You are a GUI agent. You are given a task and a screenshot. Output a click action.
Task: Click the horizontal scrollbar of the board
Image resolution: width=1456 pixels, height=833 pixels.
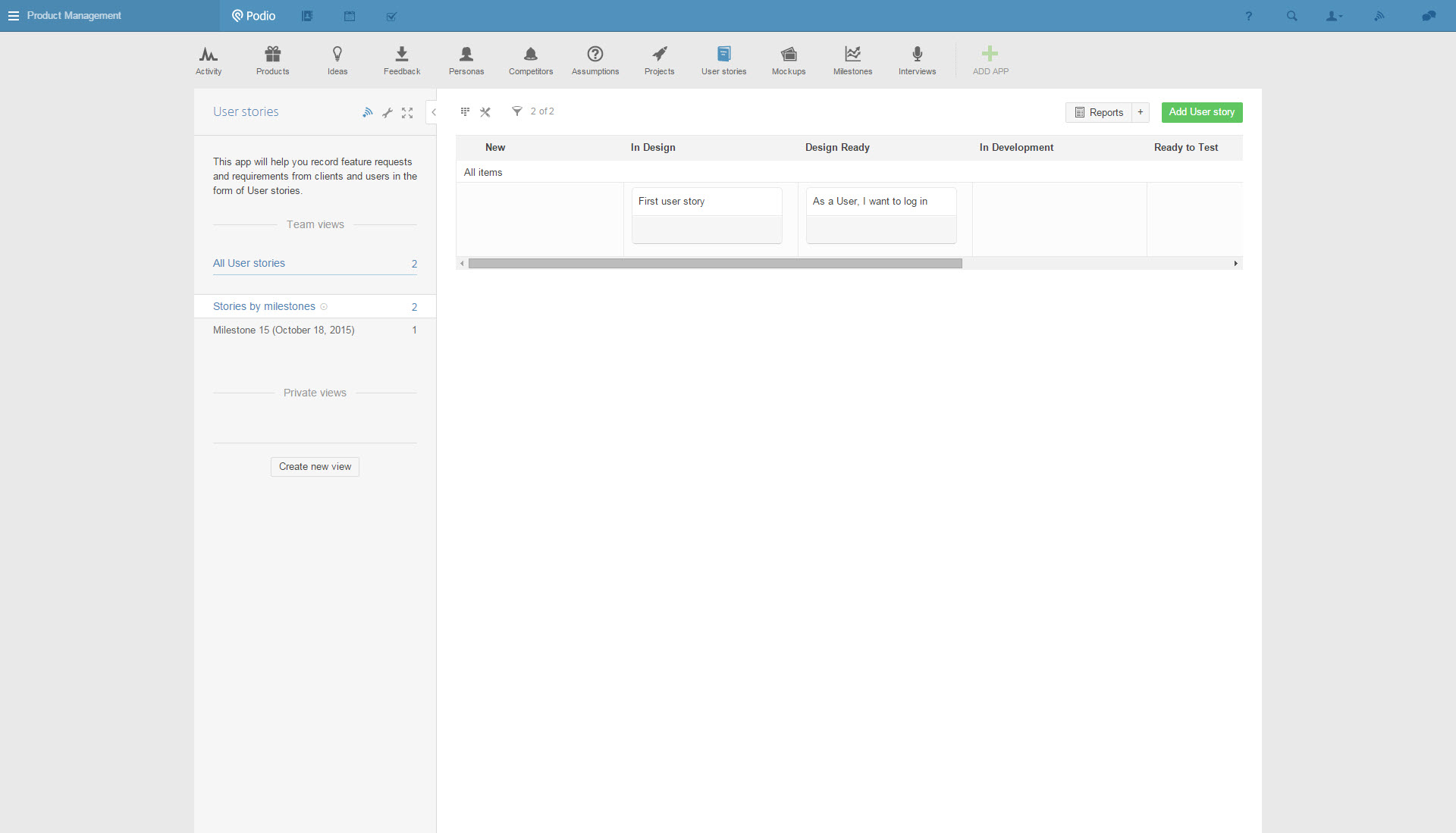coord(714,263)
